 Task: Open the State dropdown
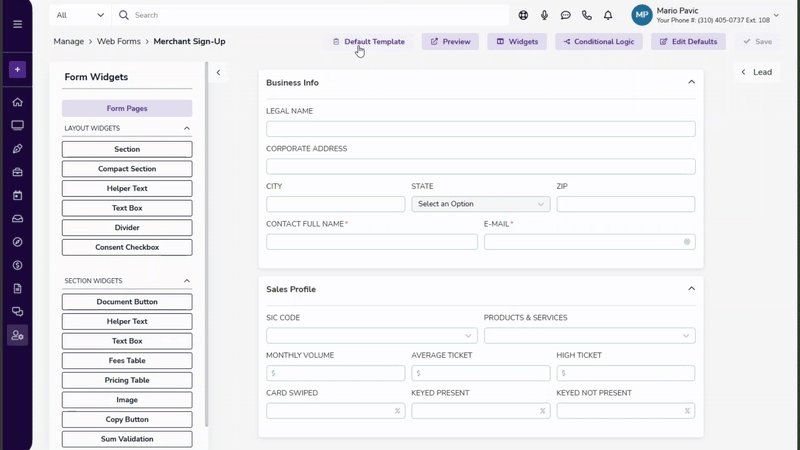[x=480, y=204]
